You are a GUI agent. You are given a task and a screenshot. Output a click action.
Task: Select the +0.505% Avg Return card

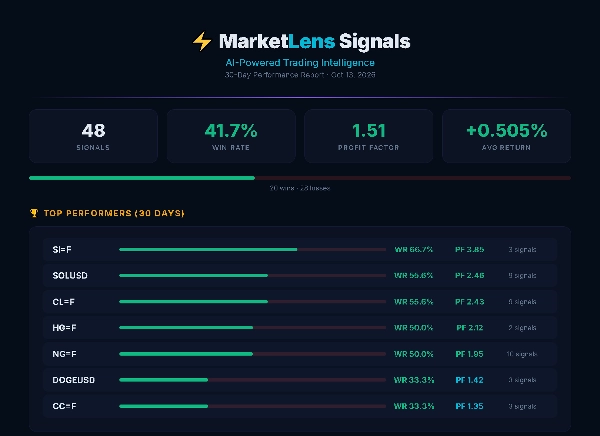[x=506, y=136]
